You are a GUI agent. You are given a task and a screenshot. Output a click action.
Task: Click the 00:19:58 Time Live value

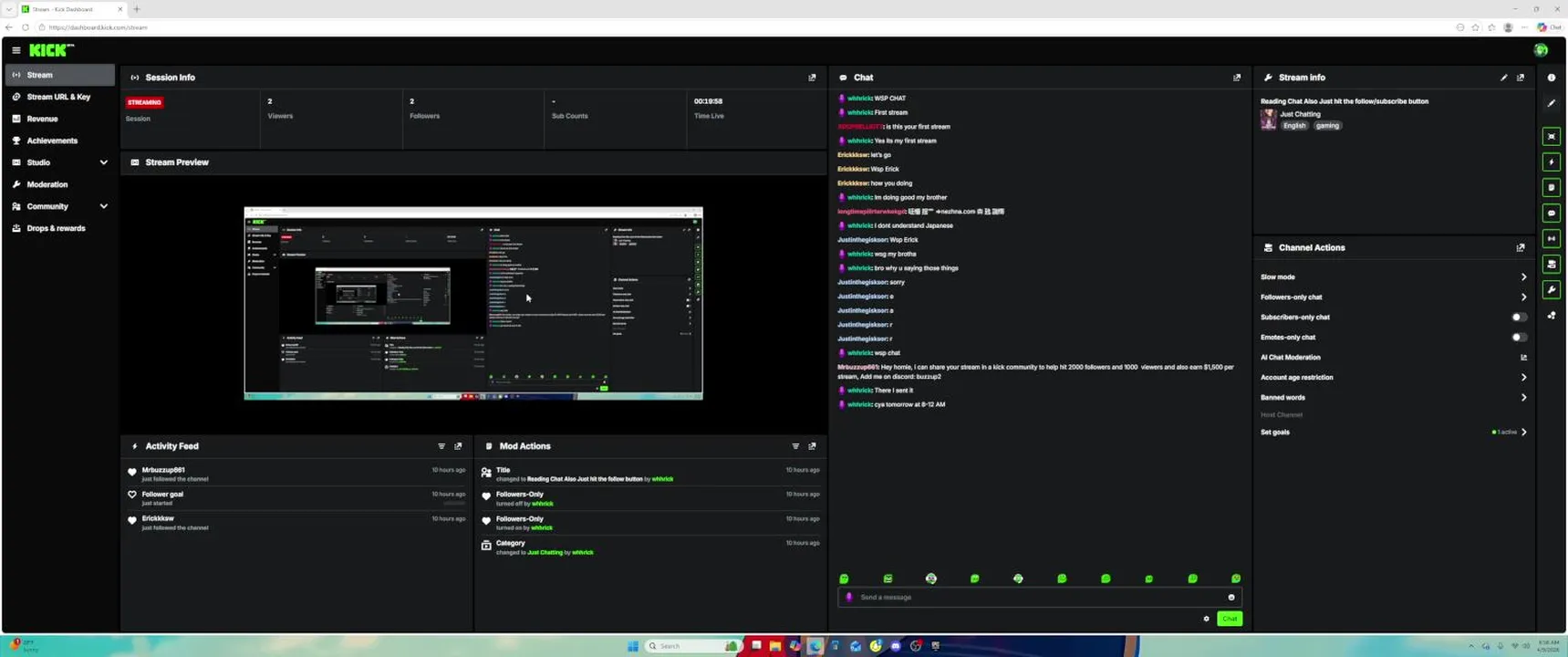708,101
